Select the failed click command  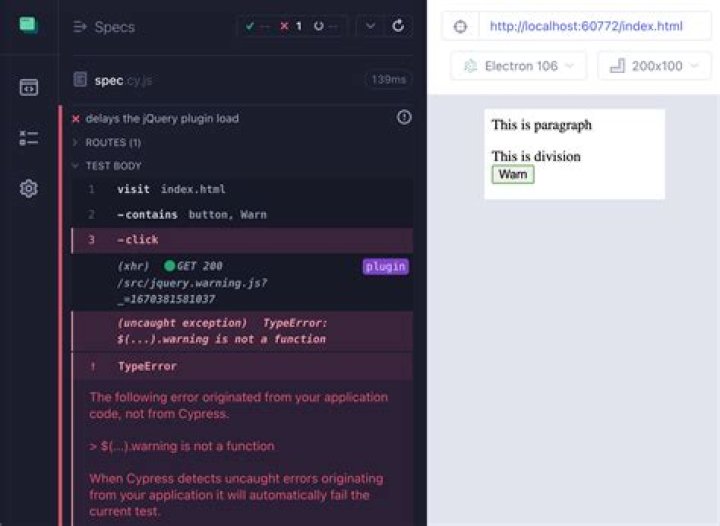click(138, 240)
